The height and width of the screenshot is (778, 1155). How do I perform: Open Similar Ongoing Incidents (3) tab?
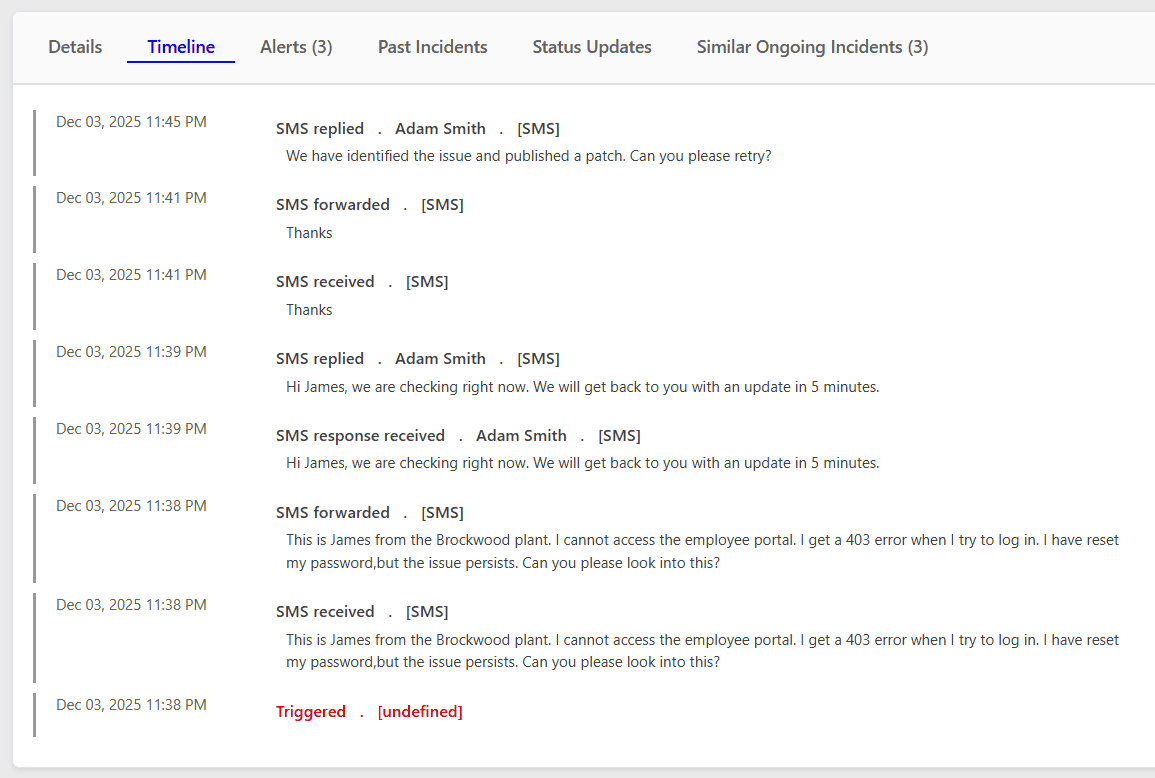pyautogui.click(x=811, y=46)
